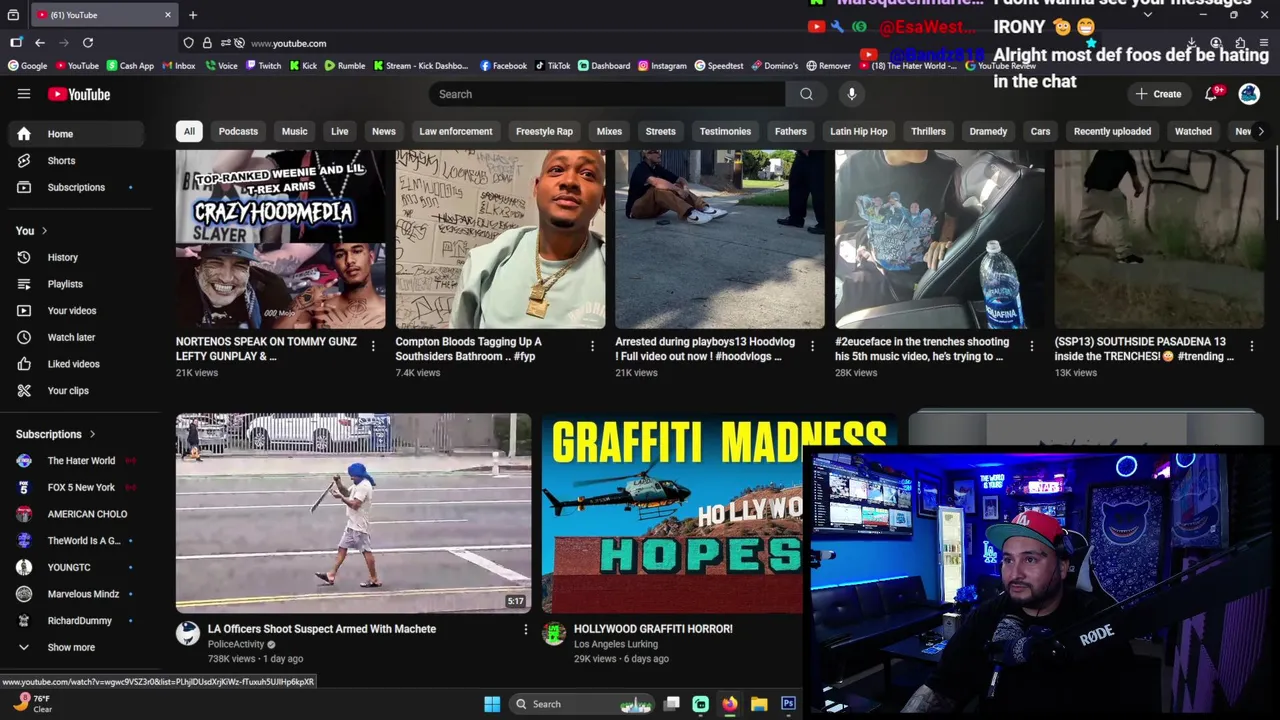
Task: Play the Graffiti Madness video thumbnail
Action: 672,513
